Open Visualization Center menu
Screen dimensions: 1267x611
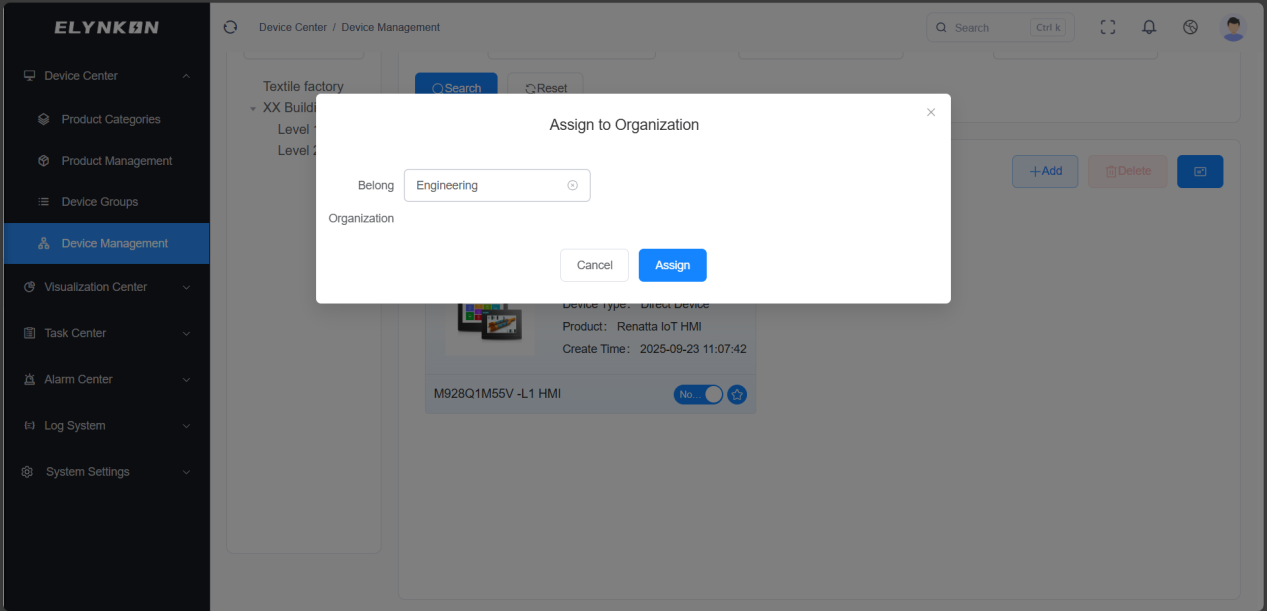(x=105, y=287)
